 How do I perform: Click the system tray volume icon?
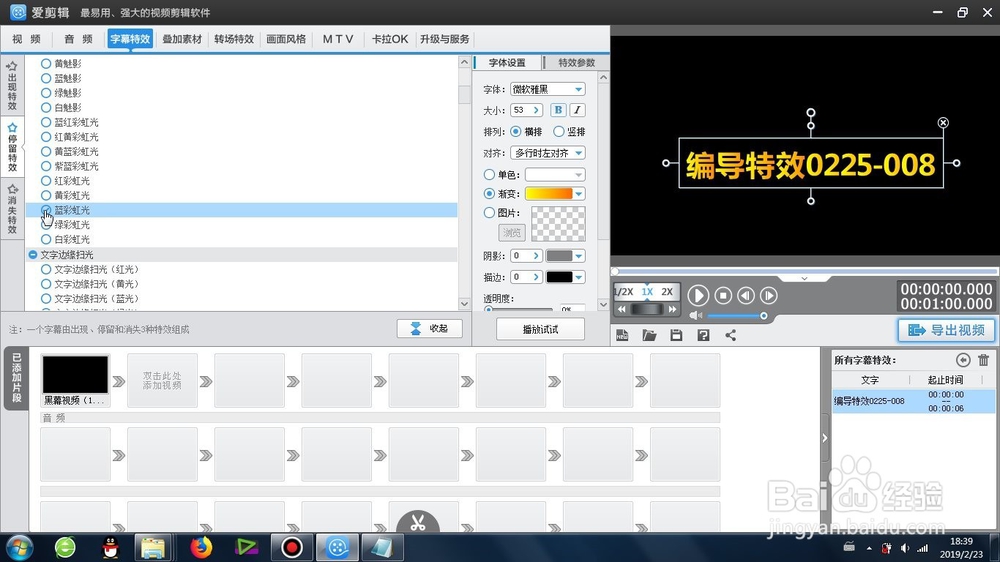905,548
